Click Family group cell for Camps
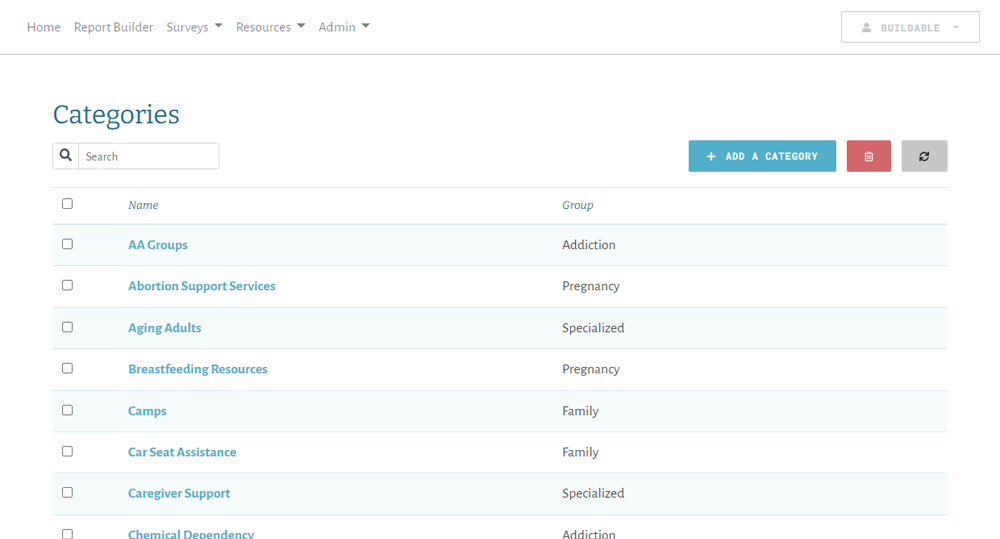1000x539 pixels. point(580,411)
